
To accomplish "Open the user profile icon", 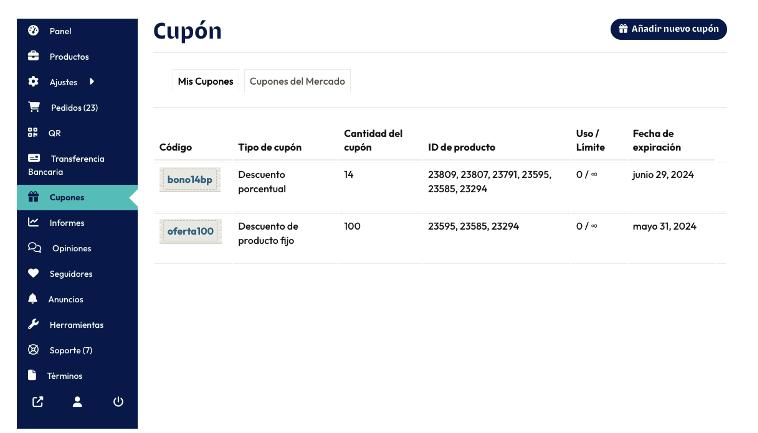I will (x=77, y=402).
